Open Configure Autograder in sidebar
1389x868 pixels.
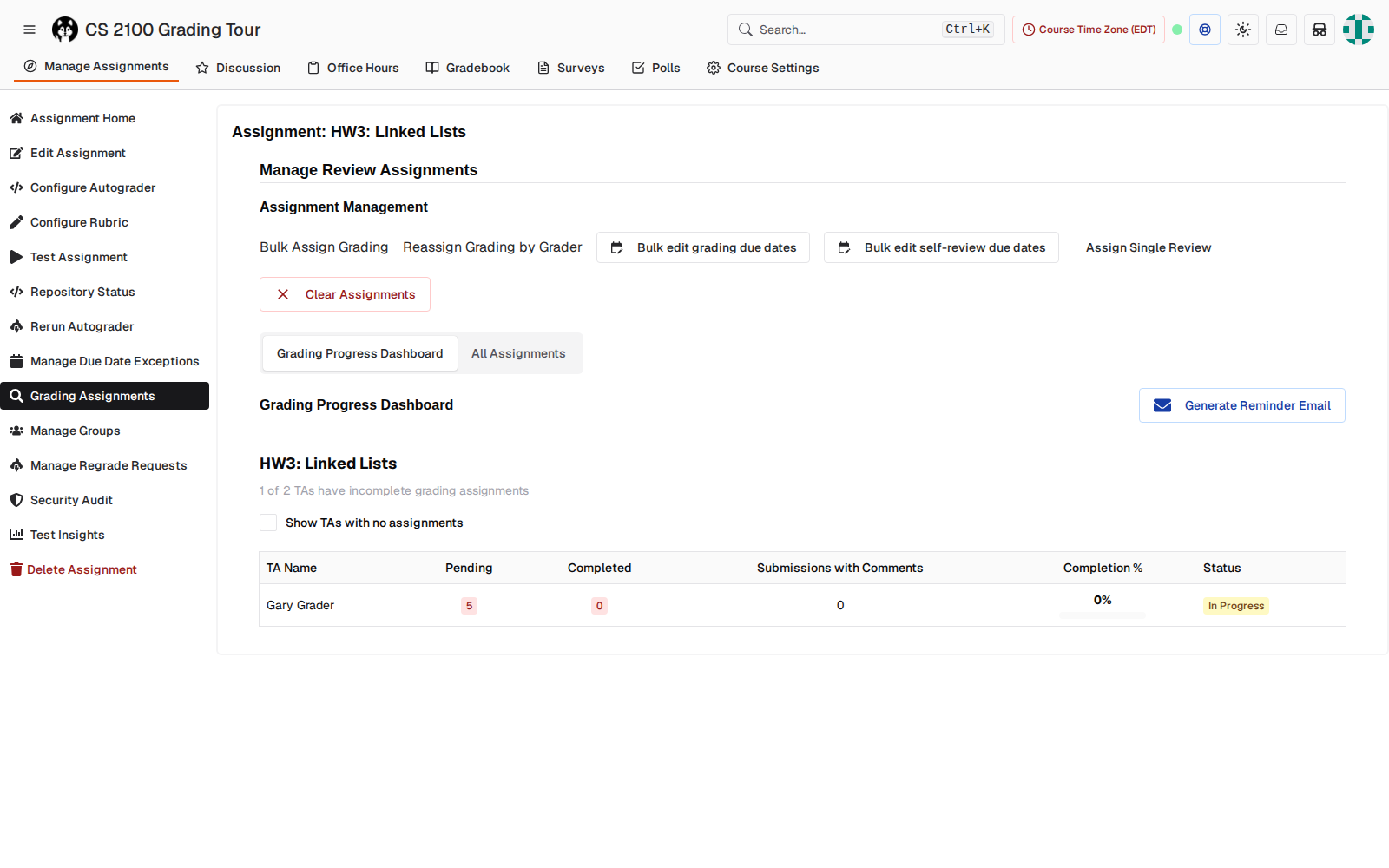coord(104,187)
